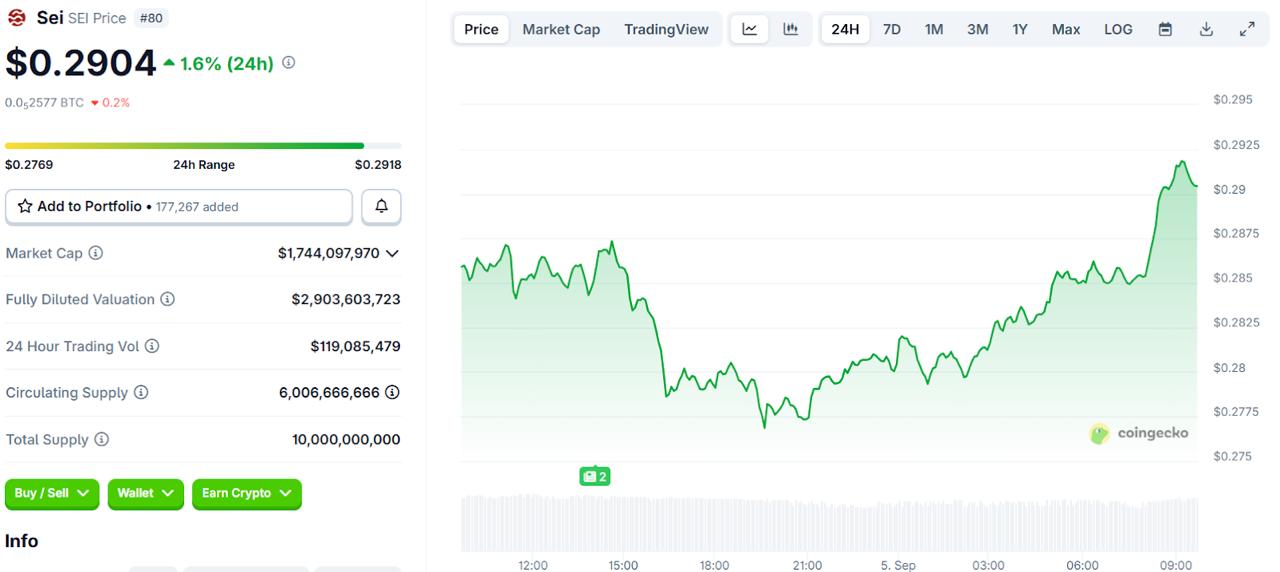The height and width of the screenshot is (572, 1280).
Task: Open the Wallet dropdown
Action: (146, 493)
